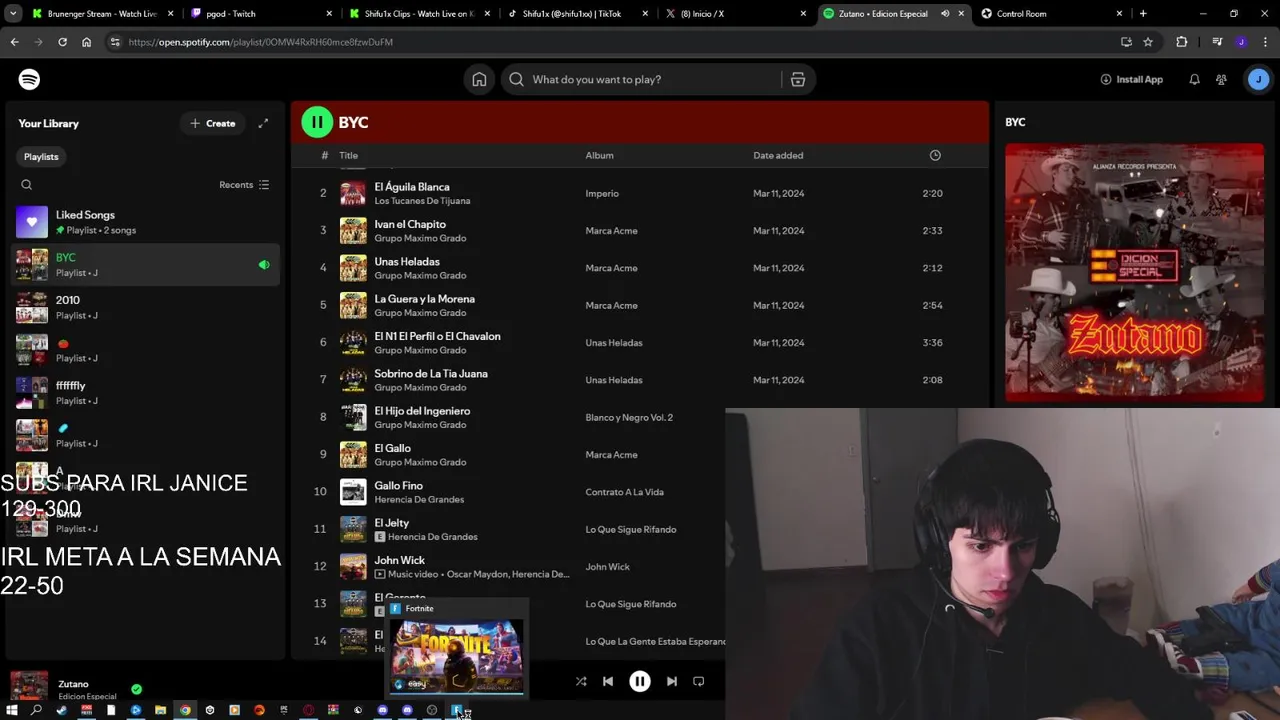Reload the page
Viewport: 1280px width, 720px height.
(62, 42)
